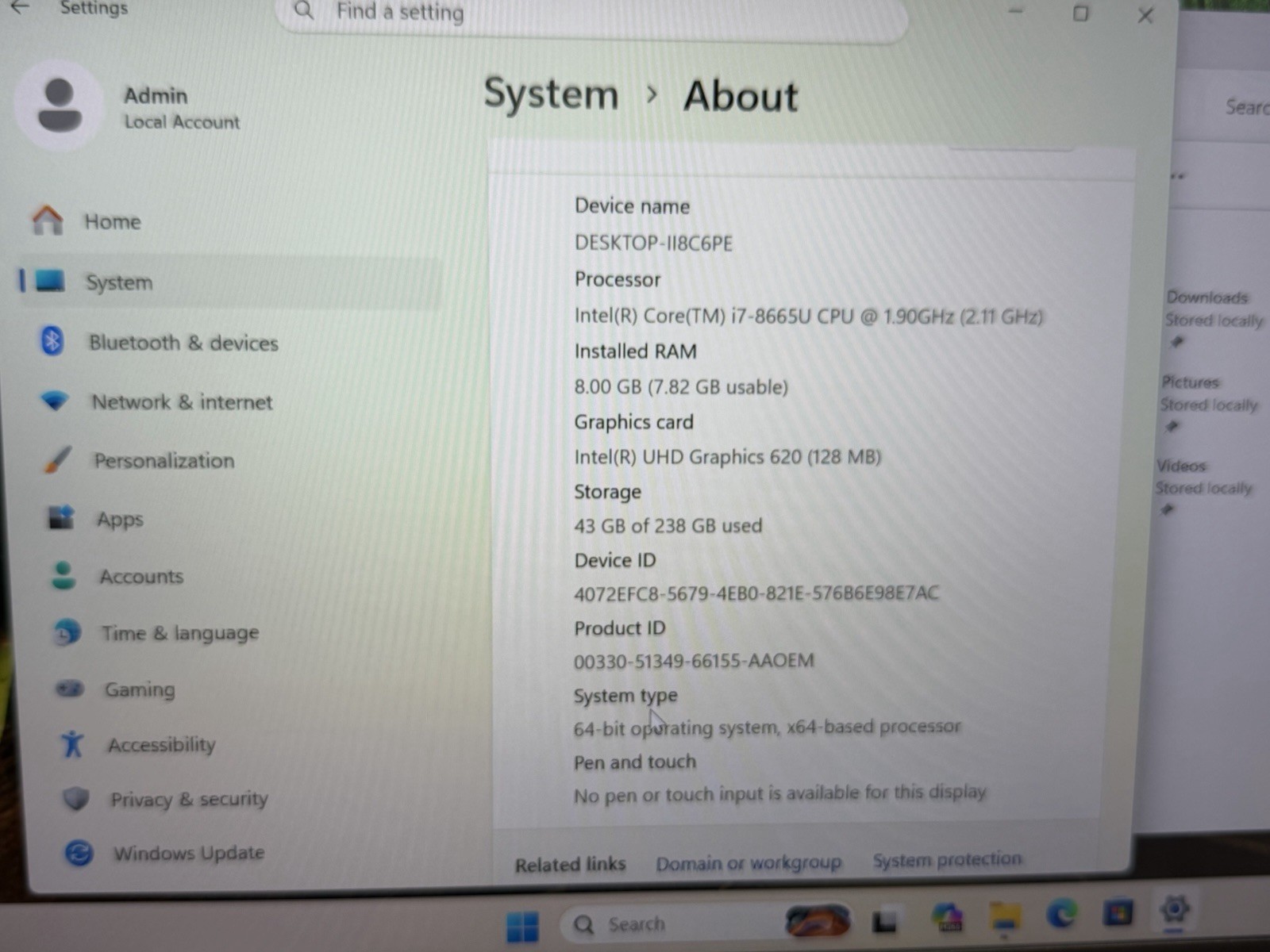Click the Time & language clock icon
Screen dimensions: 1270x952
pyautogui.click(x=67, y=632)
